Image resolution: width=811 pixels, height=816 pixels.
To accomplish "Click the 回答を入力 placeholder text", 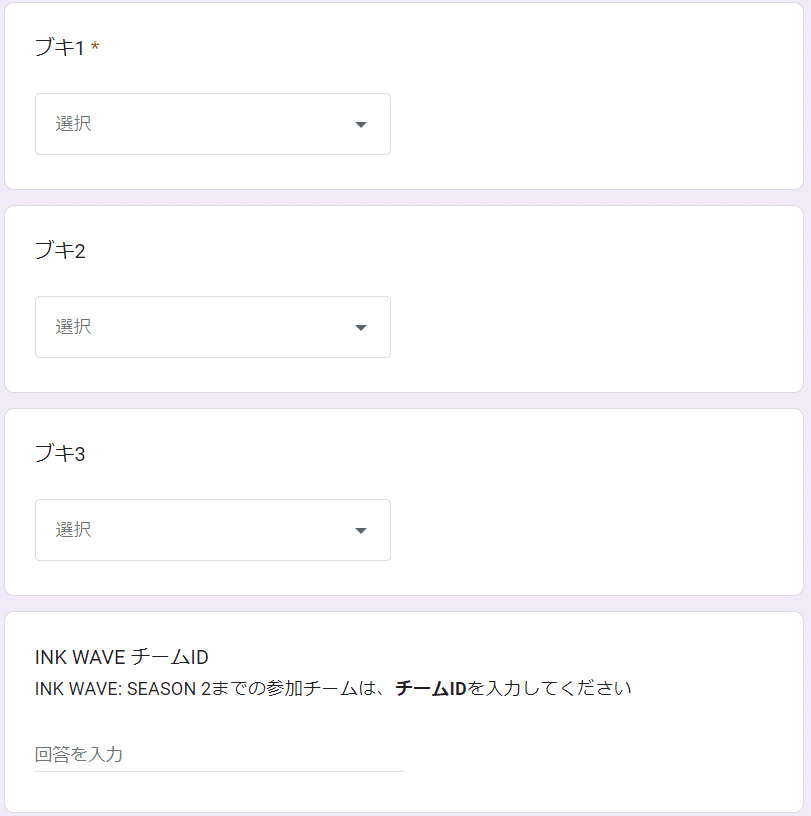I will click(x=79, y=754).
